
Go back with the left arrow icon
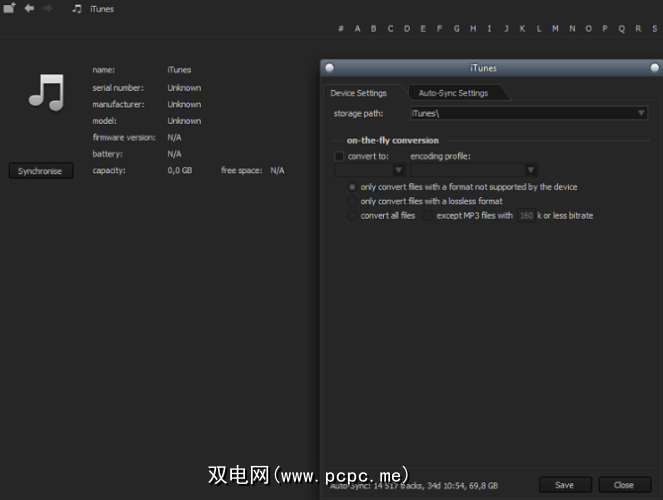[29, 8]
